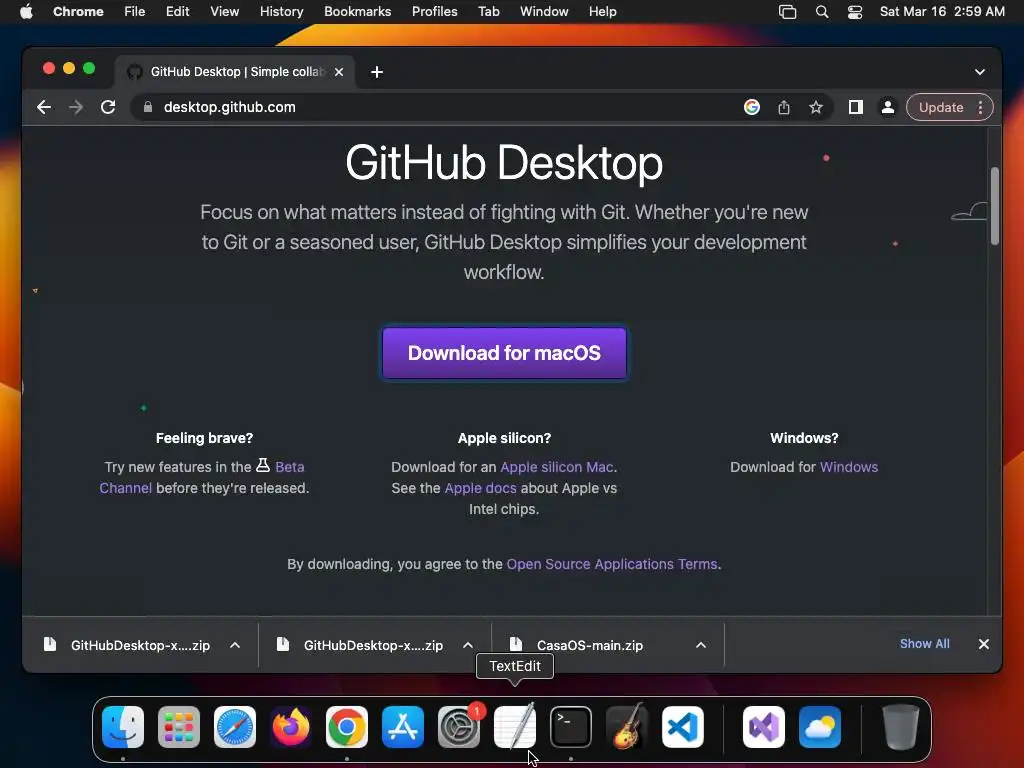This screenshot has height=768, width=1024.
Task: Open the Chrome application menu
Action: pos(78,12)
